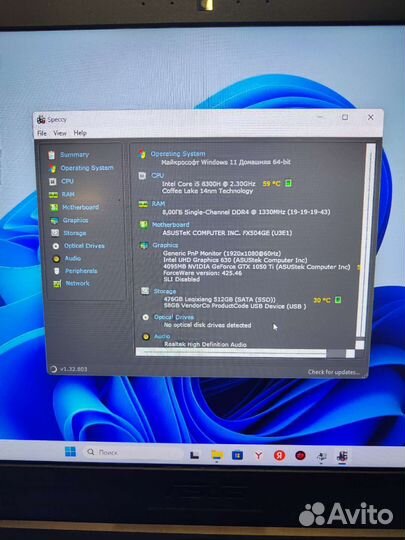This screenshot has width=405, height=540.
Task: Click the Network icon in the sidebar
Action: point(57,284)
